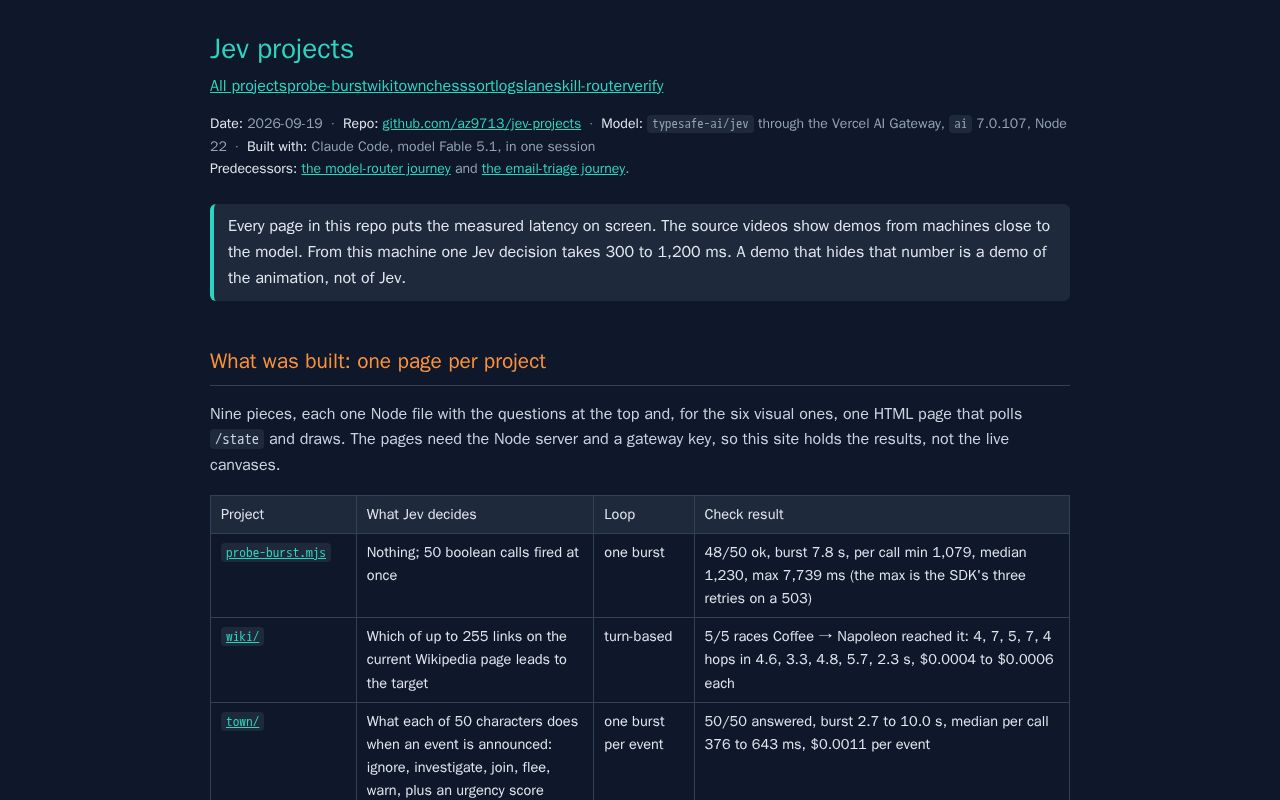The height and width of the screenshot is (800, 1280).
Task: Open the wiki link in the top navigation
Action: (x=381, y=86)
